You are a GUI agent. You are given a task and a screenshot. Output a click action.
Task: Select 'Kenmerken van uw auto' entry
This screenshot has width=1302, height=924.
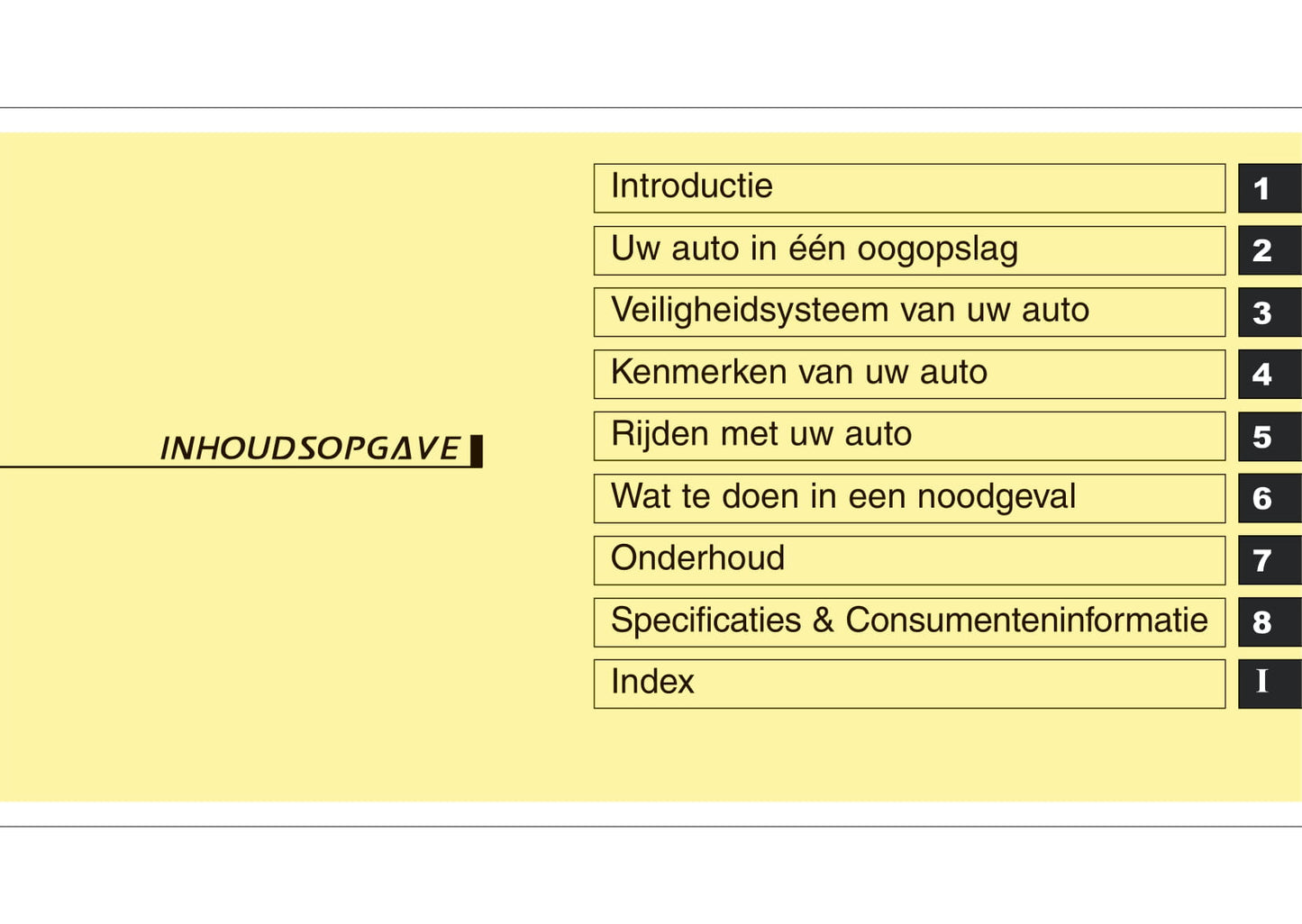point(908,374)
